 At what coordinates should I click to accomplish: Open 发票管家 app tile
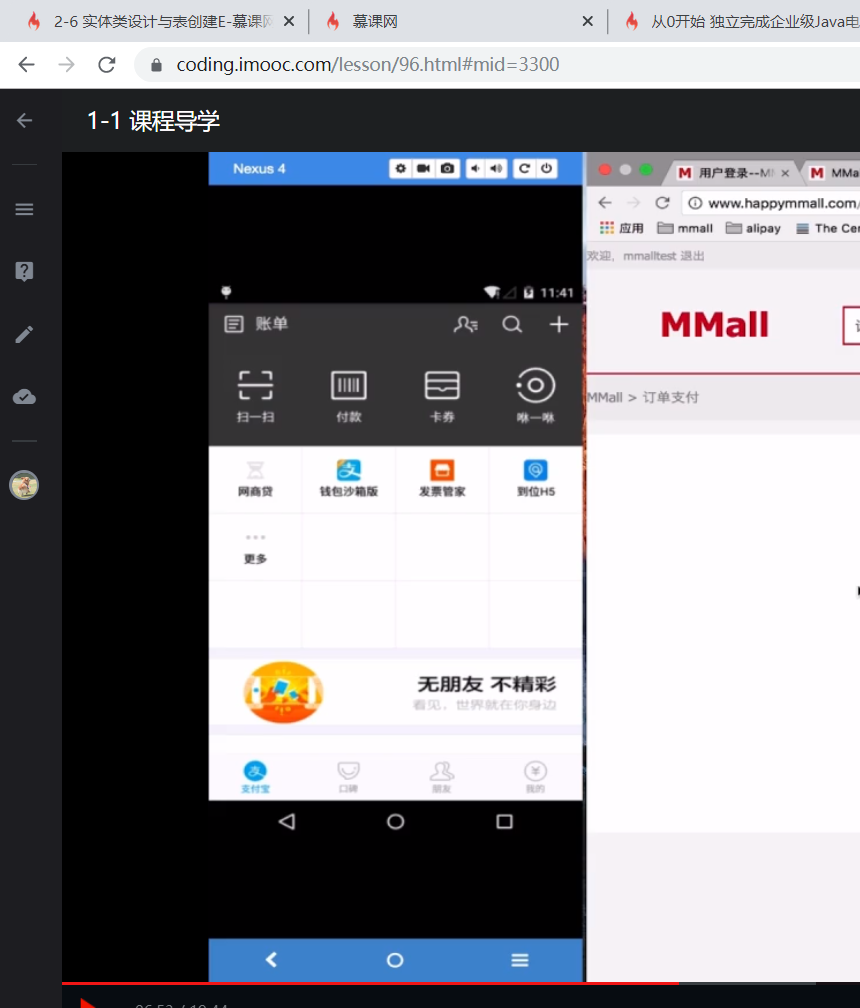pos(442,479)
